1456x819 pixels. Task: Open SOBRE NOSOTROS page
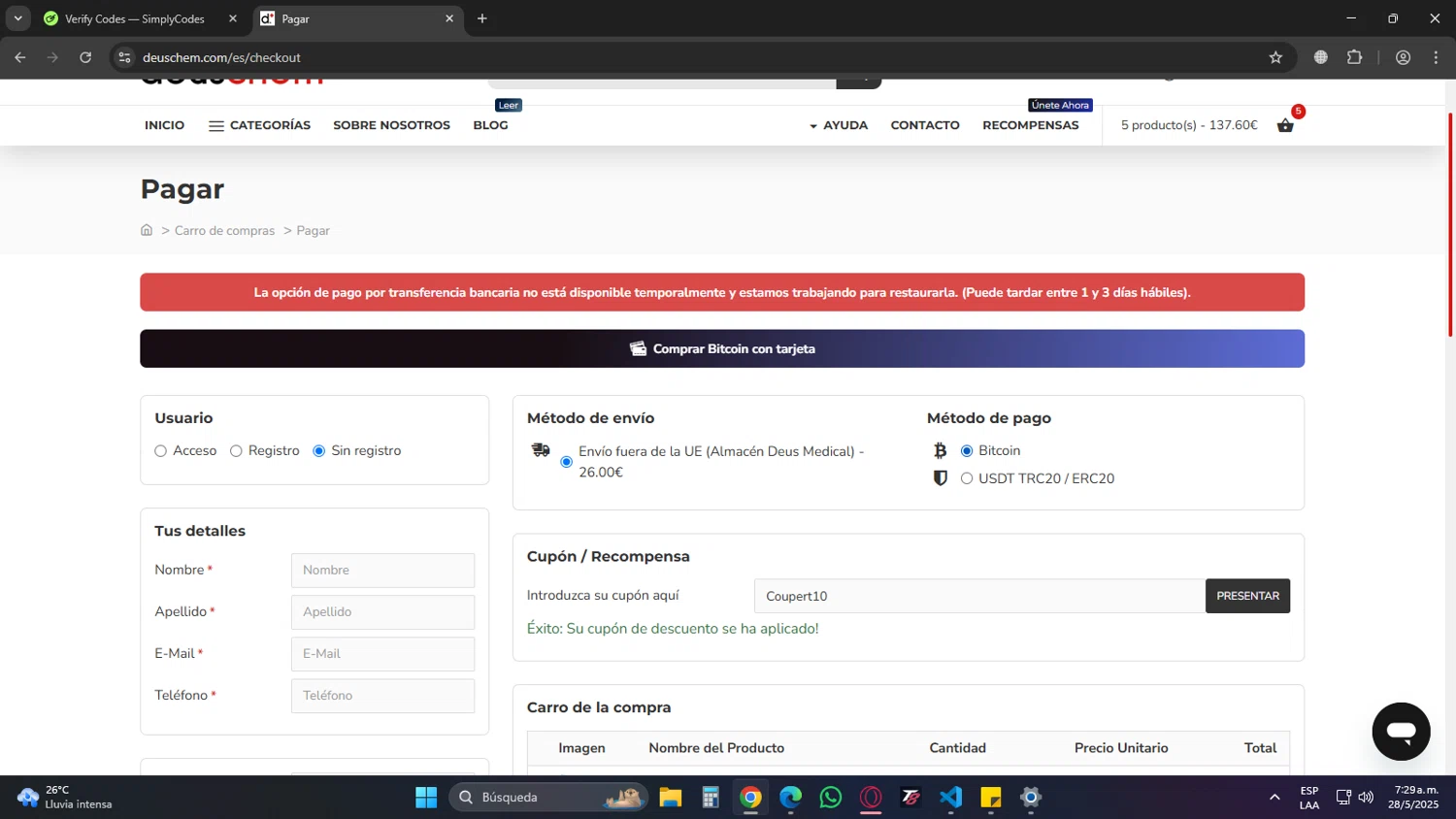click(391, 125)
